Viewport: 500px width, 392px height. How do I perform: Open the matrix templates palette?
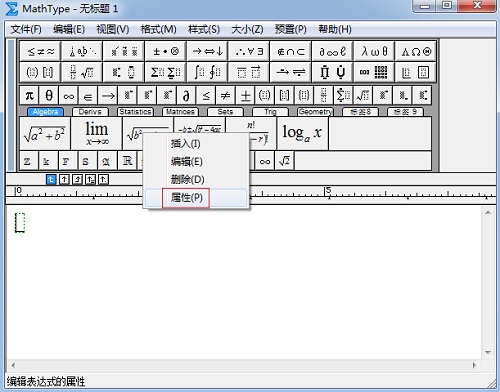coord(374,72)
